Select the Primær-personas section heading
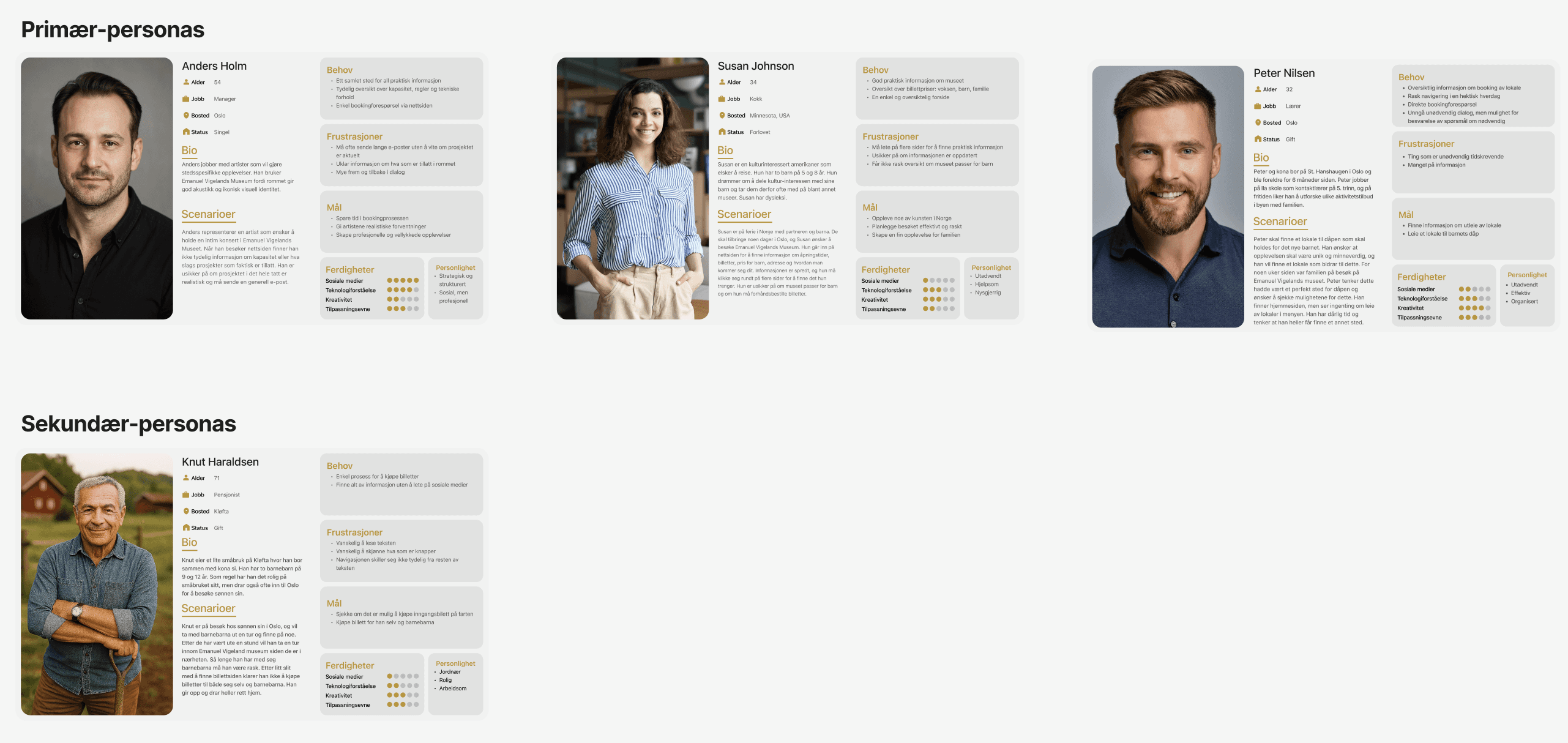Viewport: 1568px width, 743px height. (x=113, y=29)
